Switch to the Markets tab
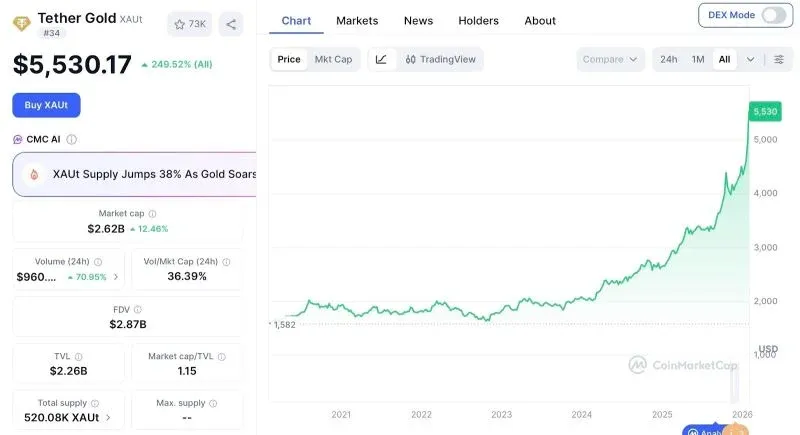The width and height of the screenshot is (800, 435). [357, 20]
